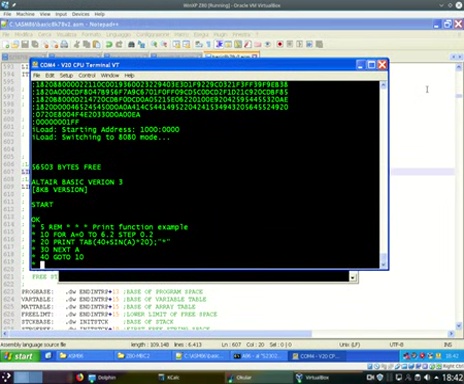Open the Edit menu in the terminal window

click(x=50, y=75)
